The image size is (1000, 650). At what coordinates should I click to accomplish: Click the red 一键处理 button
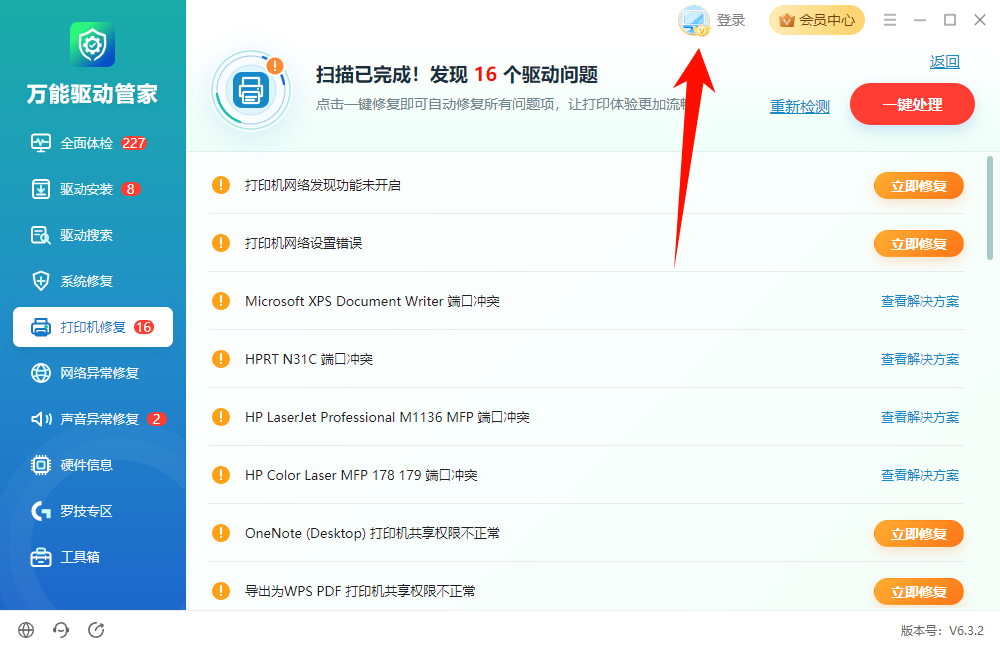pos(912,104)
